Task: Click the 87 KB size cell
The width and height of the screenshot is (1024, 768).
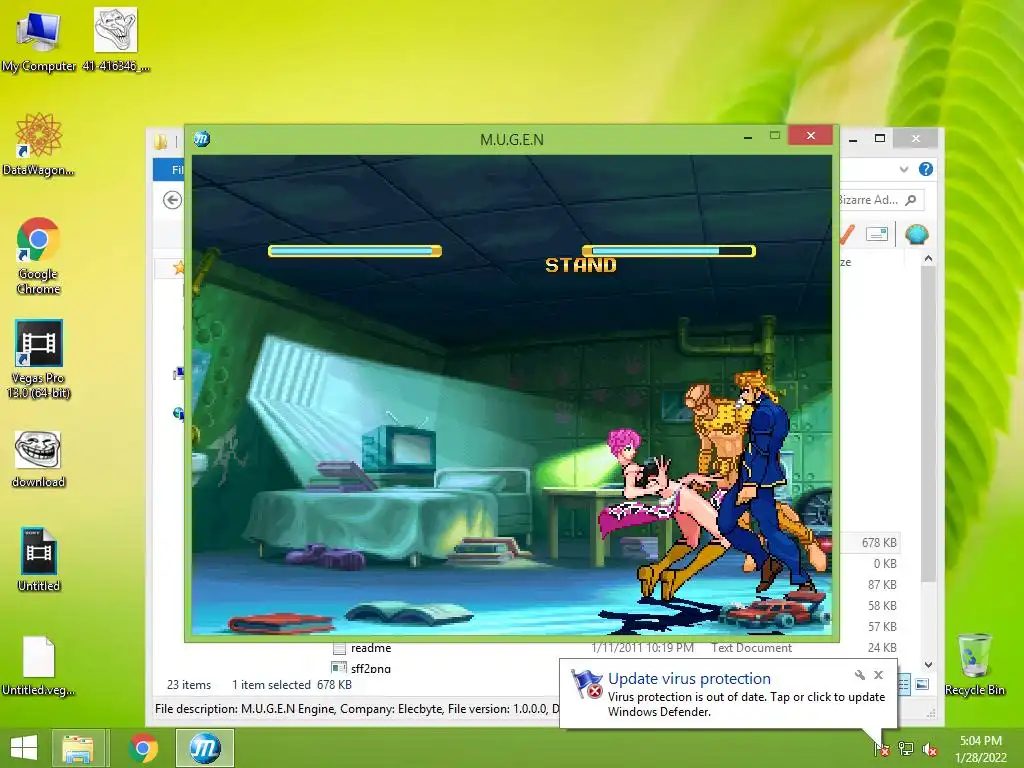Action: [882, 584]
